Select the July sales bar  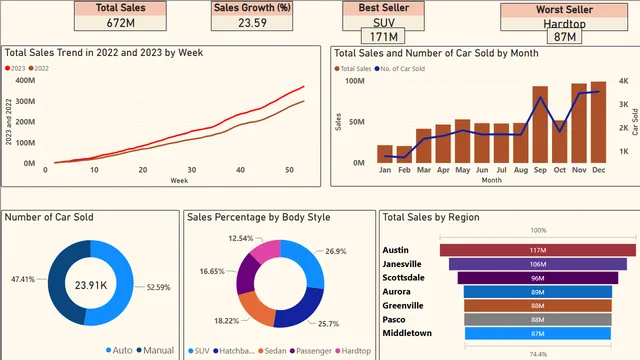501,143
